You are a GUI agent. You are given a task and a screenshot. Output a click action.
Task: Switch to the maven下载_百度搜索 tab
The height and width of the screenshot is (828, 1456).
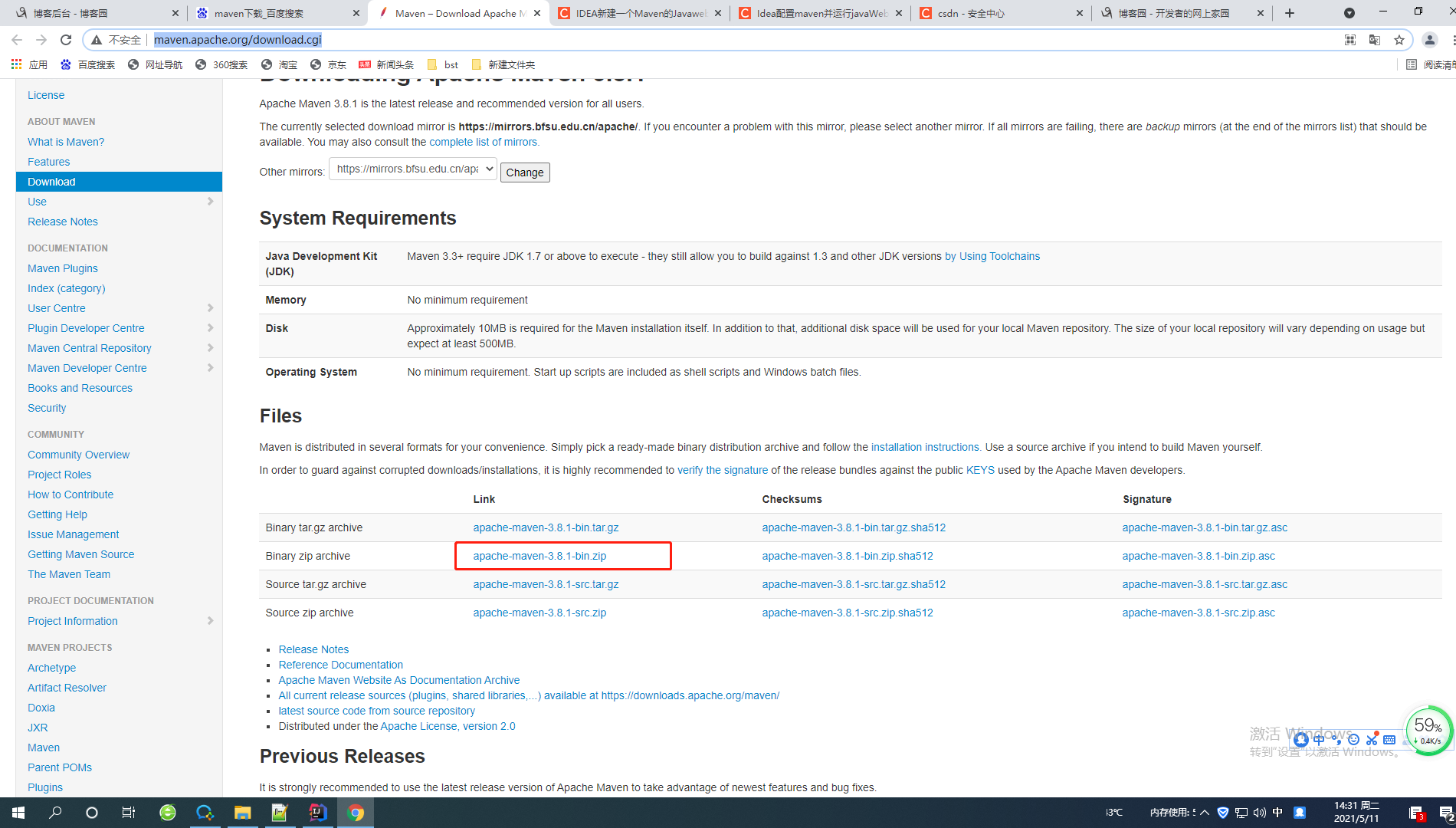point(277,13)
